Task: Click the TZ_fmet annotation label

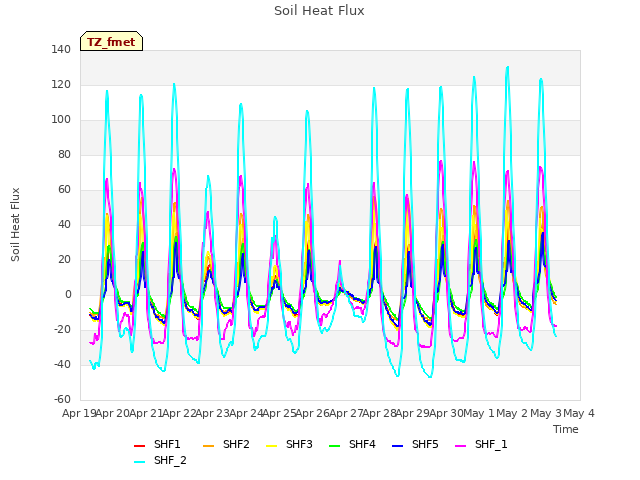Action: [111, 42]
